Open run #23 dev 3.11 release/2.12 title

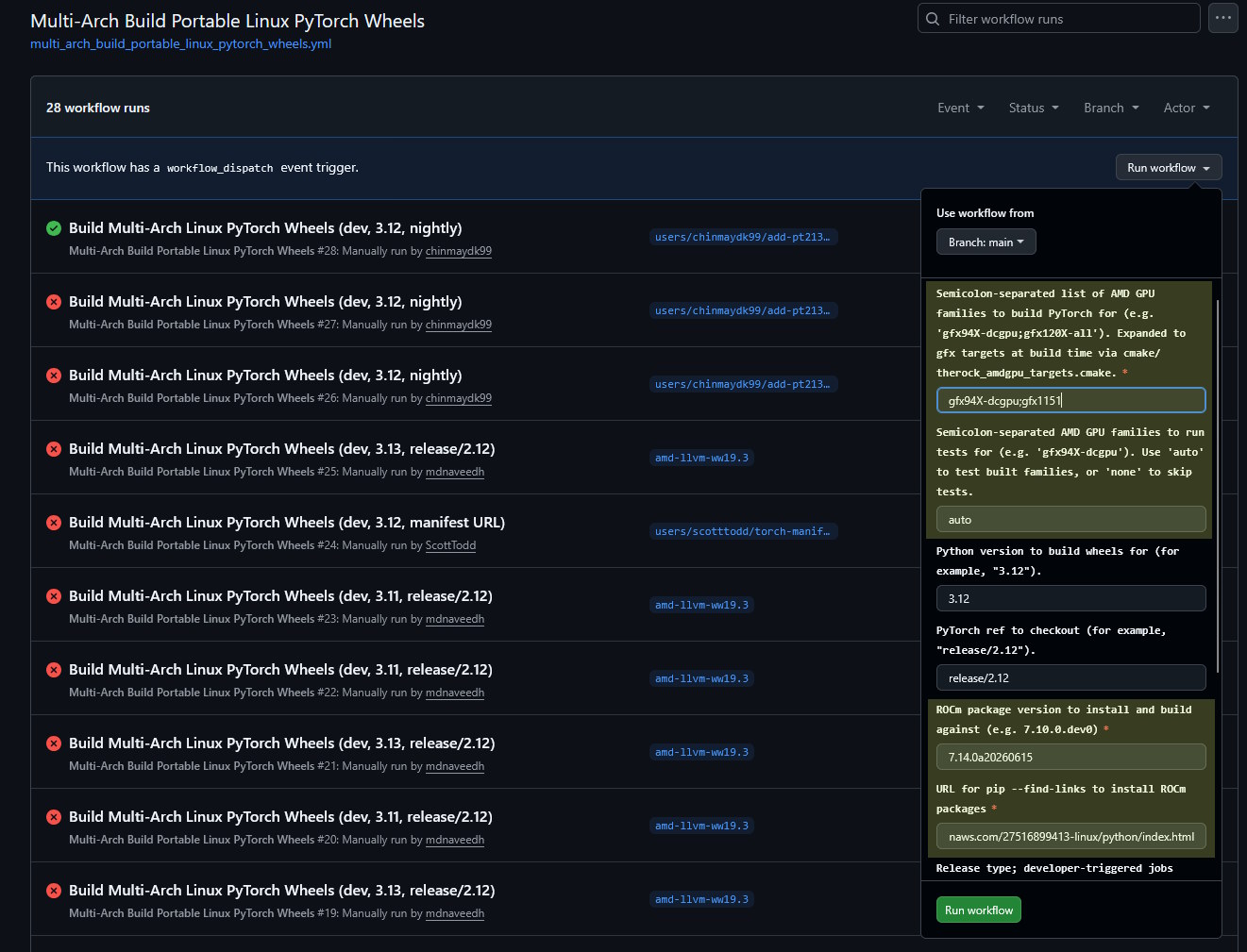(280, 596)
